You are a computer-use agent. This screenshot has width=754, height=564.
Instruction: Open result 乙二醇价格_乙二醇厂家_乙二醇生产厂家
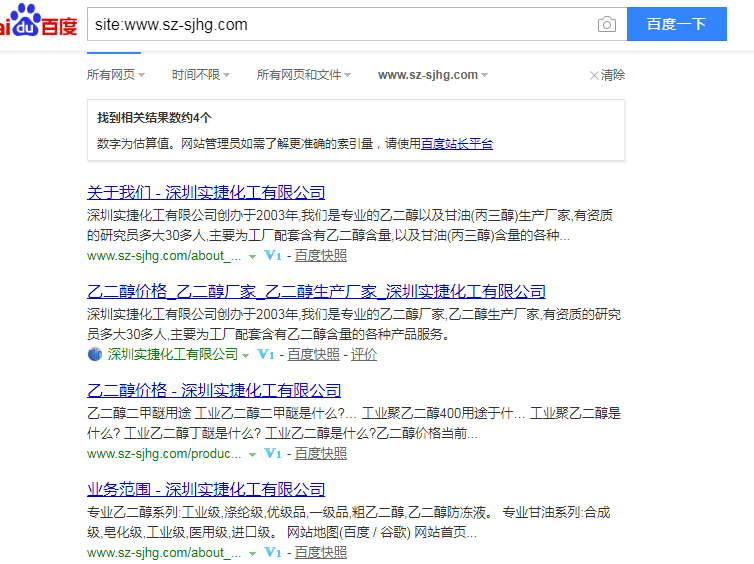[316, 292]
